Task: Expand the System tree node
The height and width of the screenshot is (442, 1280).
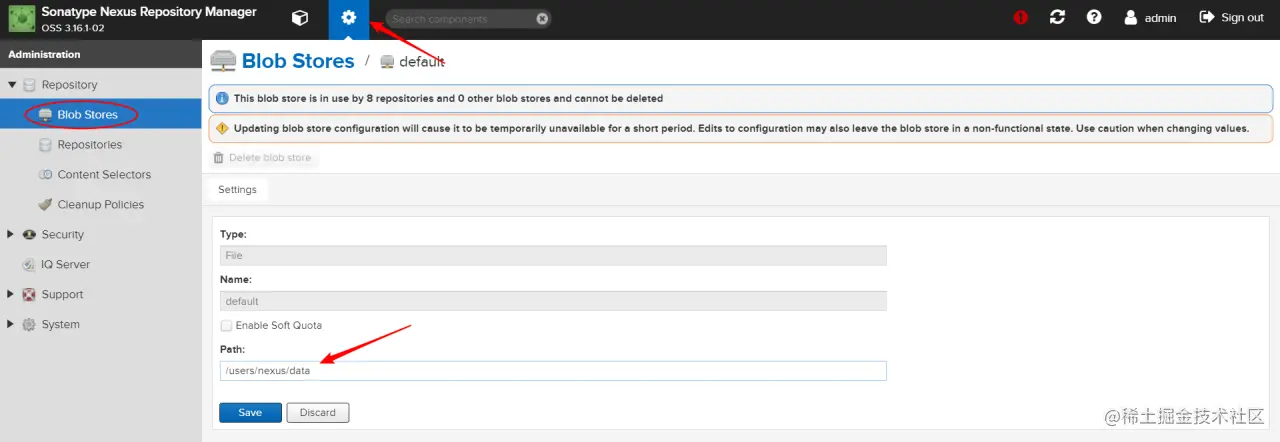Action: [x=11, y=324]
